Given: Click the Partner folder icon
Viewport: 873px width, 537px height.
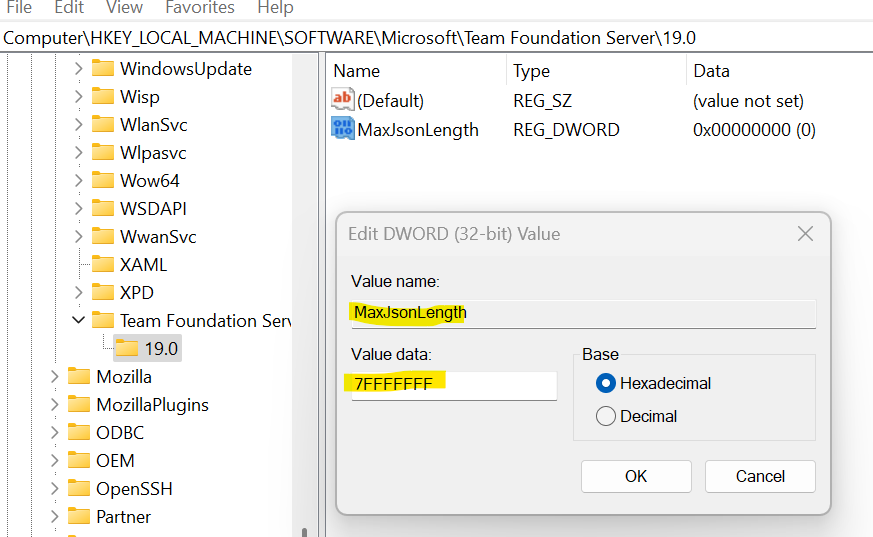Looking at the screenshot, I should click(79, 516).
